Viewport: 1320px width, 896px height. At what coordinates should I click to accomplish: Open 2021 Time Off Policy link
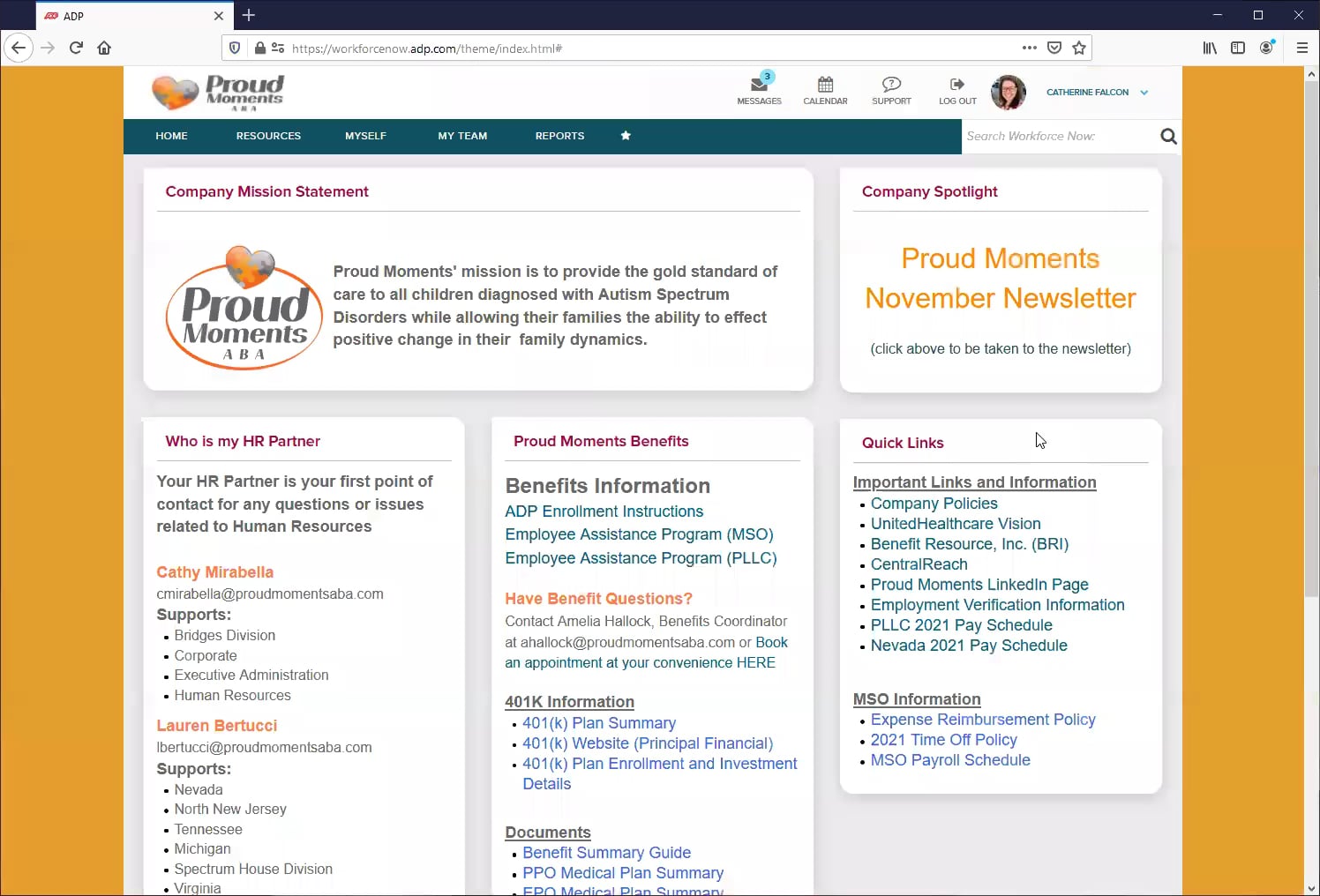943,740
